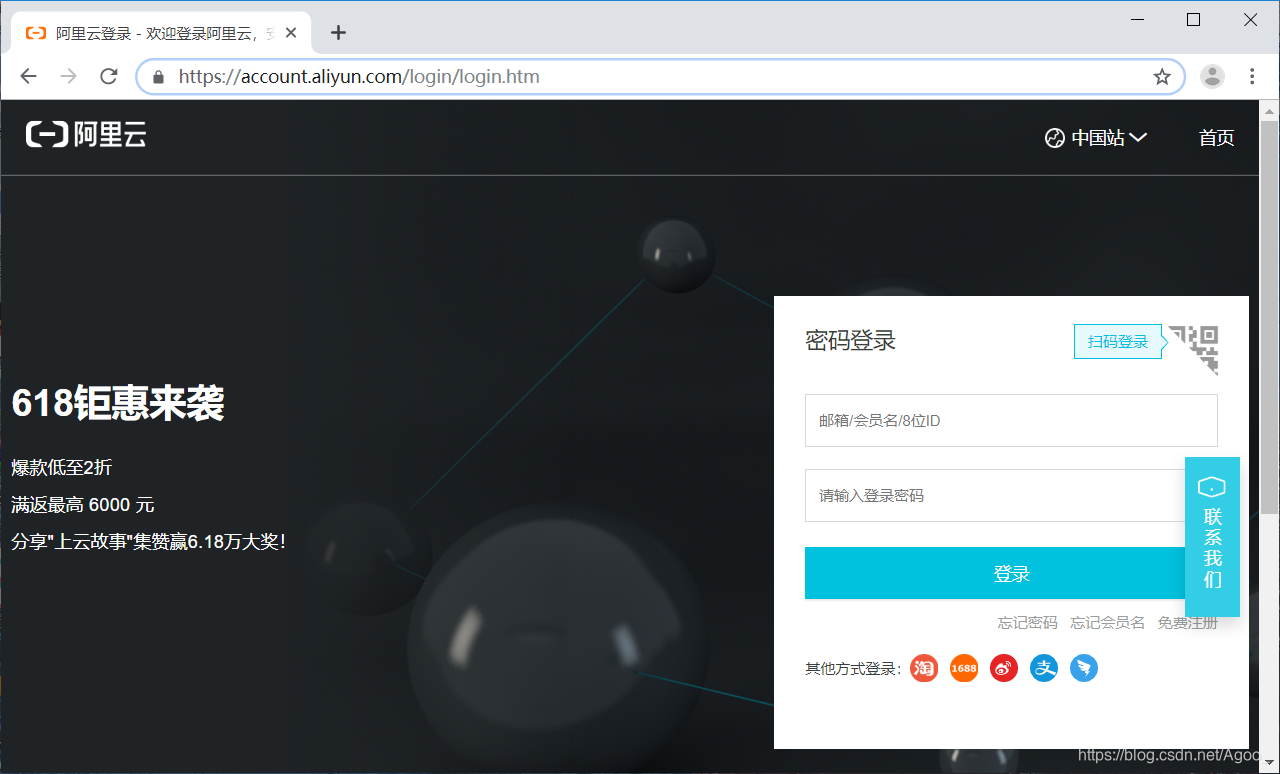Screen dimensions: 1280x774
Task: Open the 忘记密码 forgot password link
Action: click(x=1027, y=621)
